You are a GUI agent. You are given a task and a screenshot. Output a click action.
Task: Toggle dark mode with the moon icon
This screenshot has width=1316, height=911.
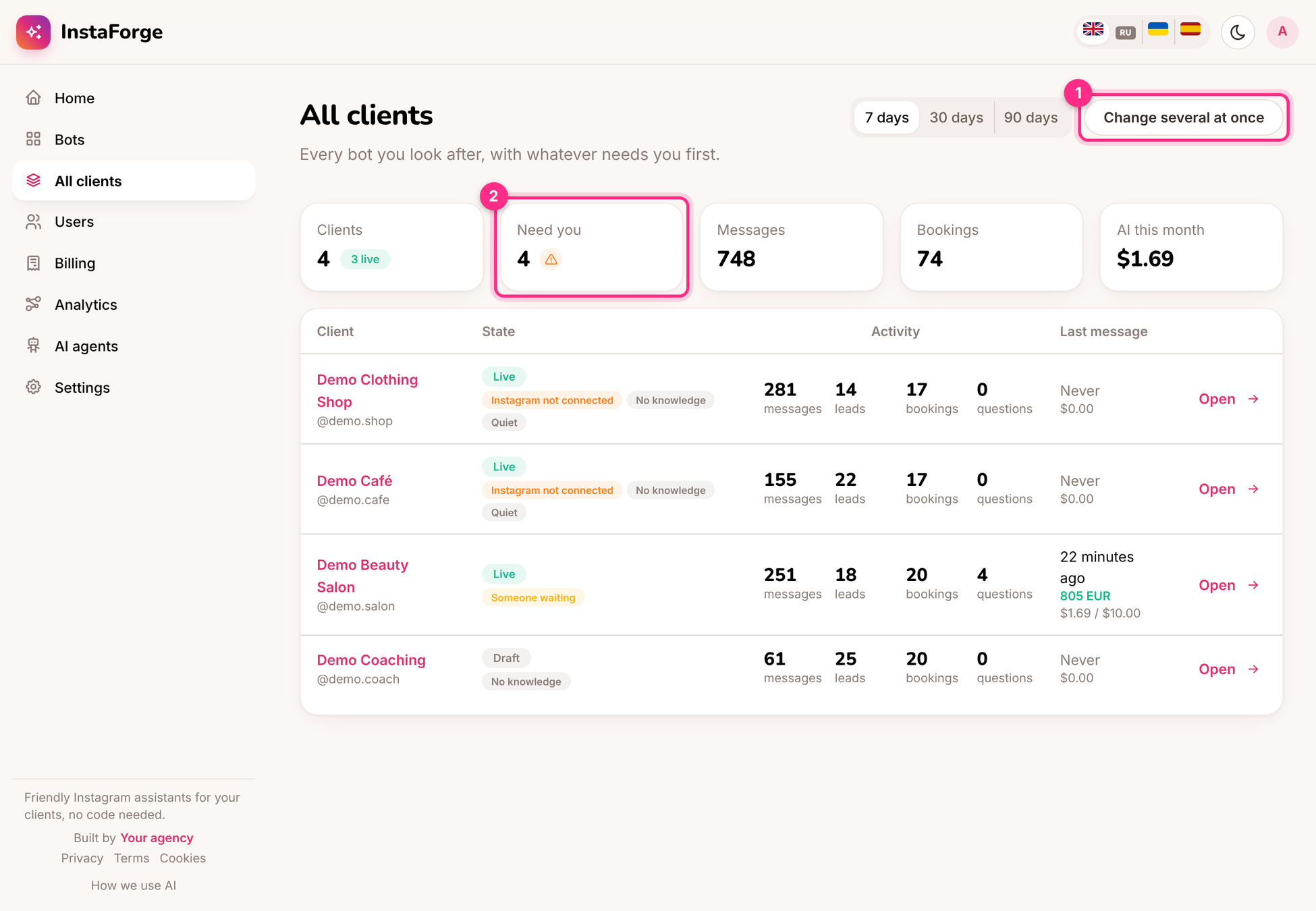pos(1238,32)
